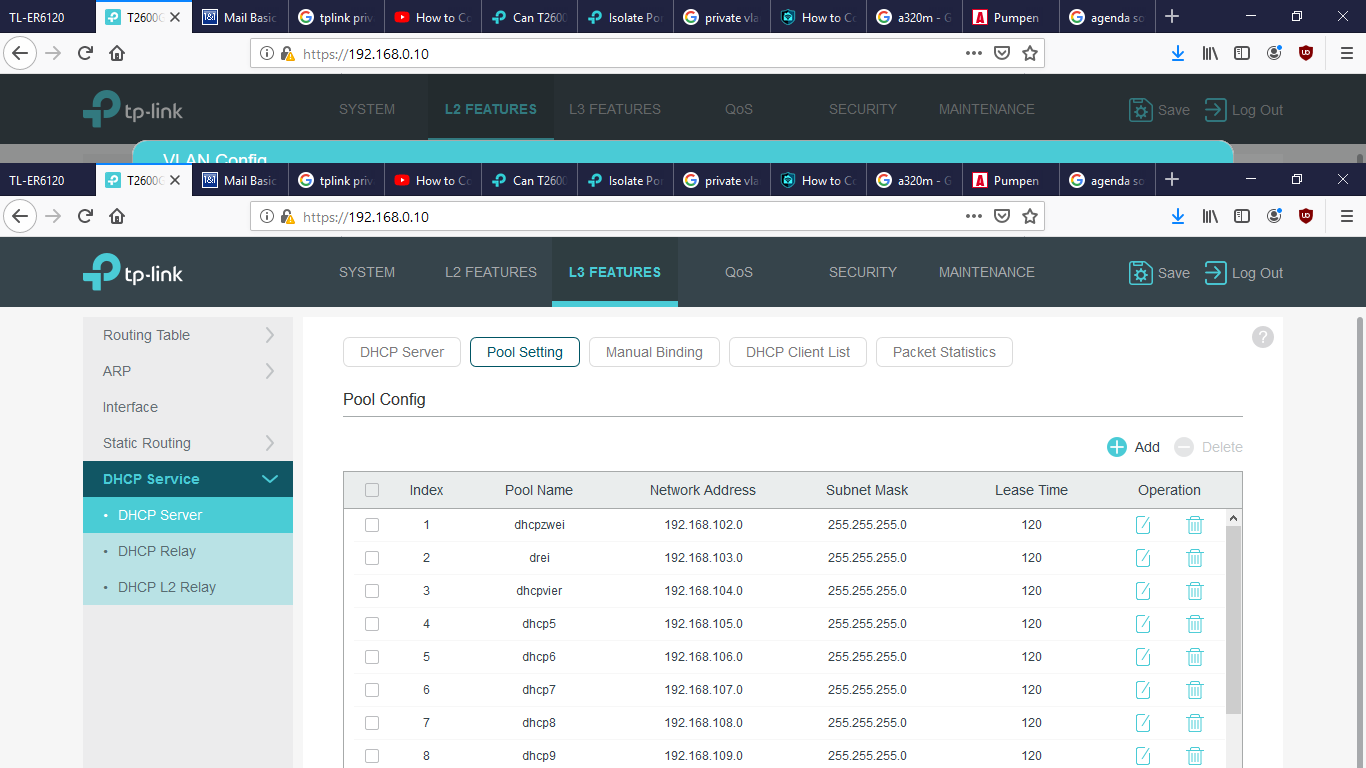Open Interface in the sidebar

click(188, 407)
